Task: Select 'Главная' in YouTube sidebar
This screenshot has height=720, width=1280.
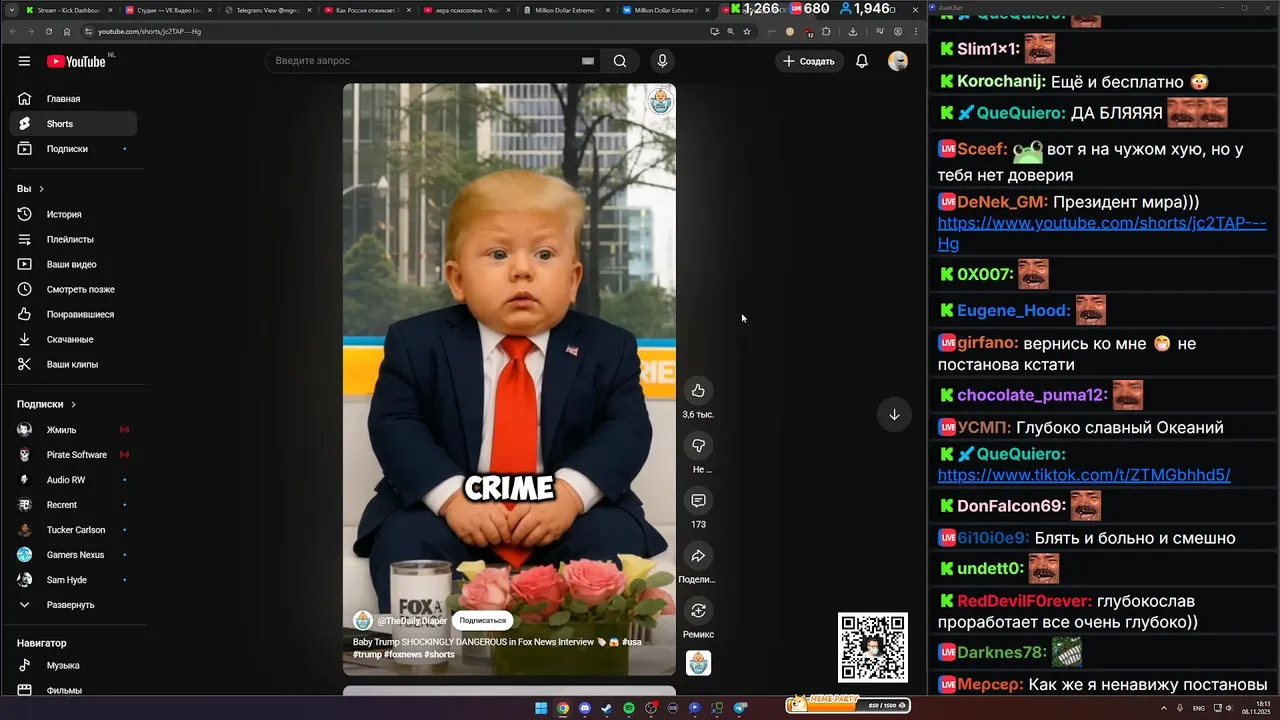Action: coord(72,99)
